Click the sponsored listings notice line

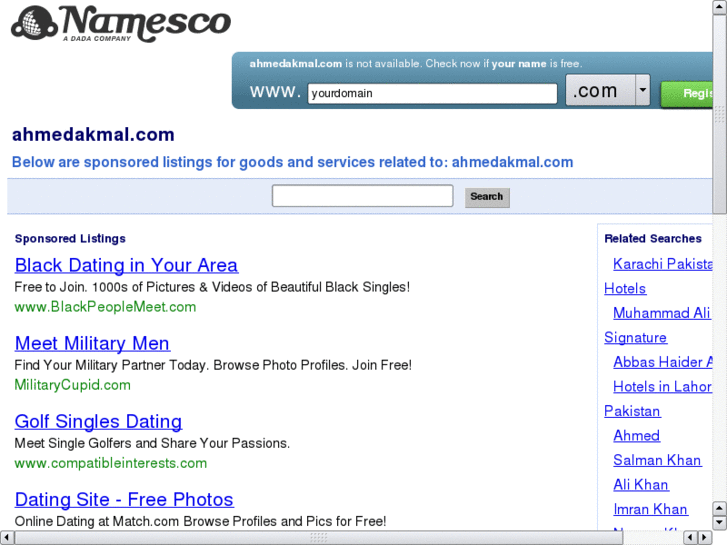293,162
